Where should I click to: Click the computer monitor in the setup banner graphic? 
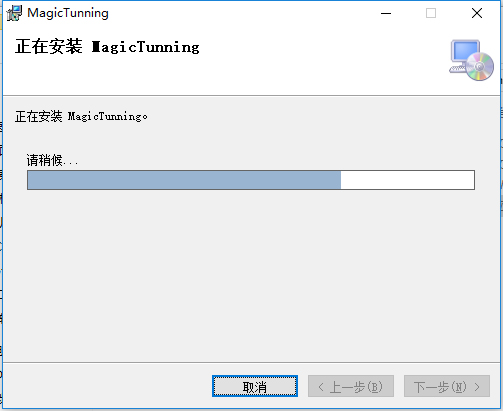[463, 55]
